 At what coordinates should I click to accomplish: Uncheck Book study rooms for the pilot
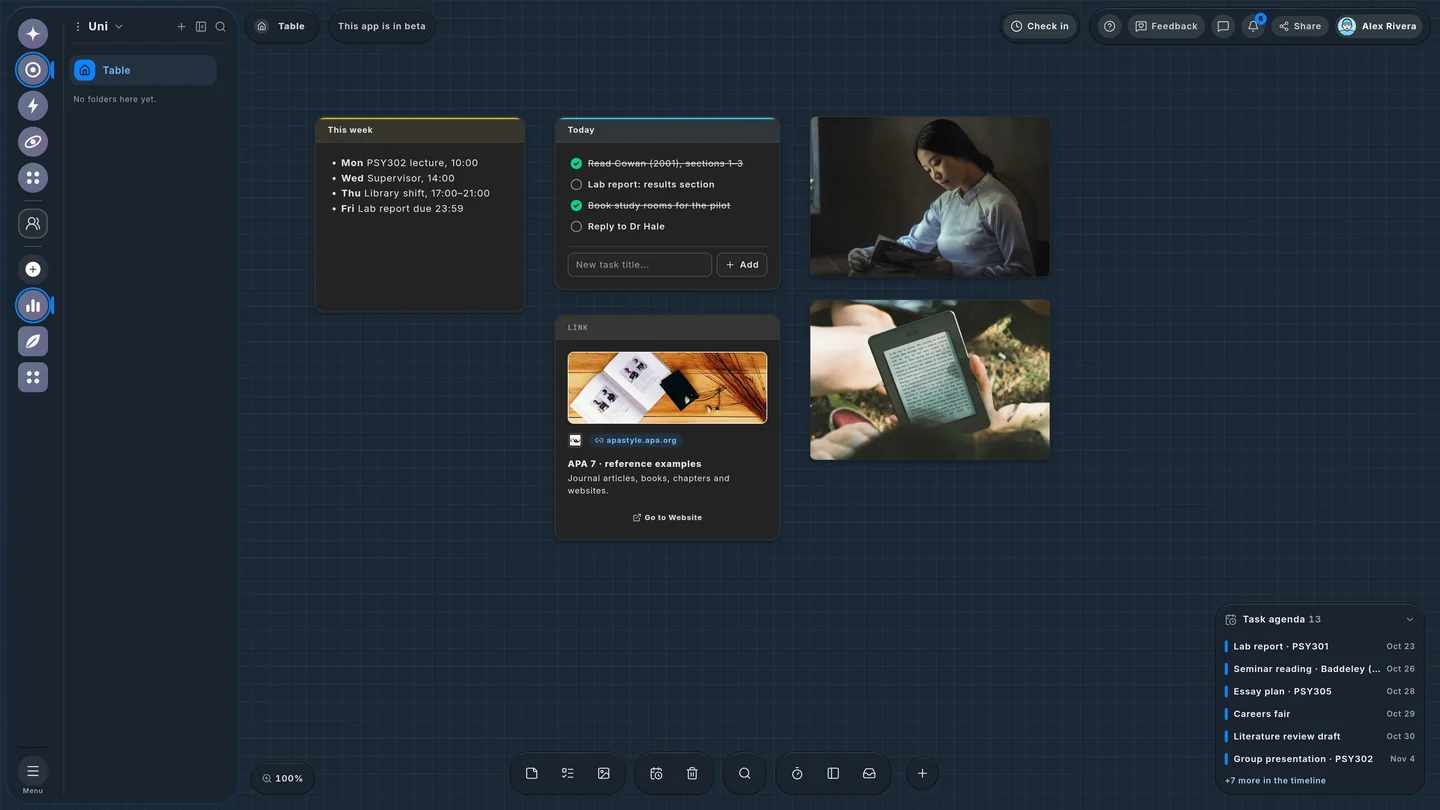(x=576, y=206)
